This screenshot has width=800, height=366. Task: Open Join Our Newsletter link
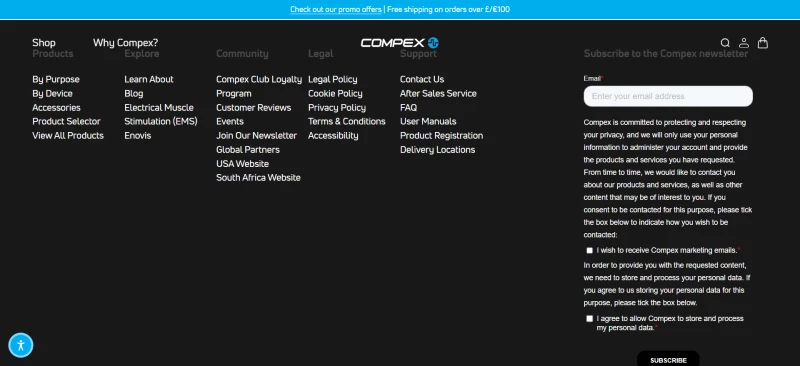pos(256,135)
